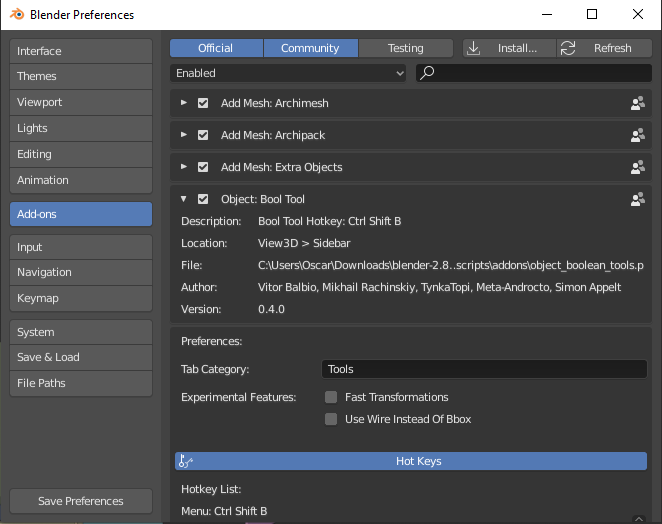Click the Blender logo icon in title bar
The width and height of the screenshot is (662, 524).
[x=17, y=14]
